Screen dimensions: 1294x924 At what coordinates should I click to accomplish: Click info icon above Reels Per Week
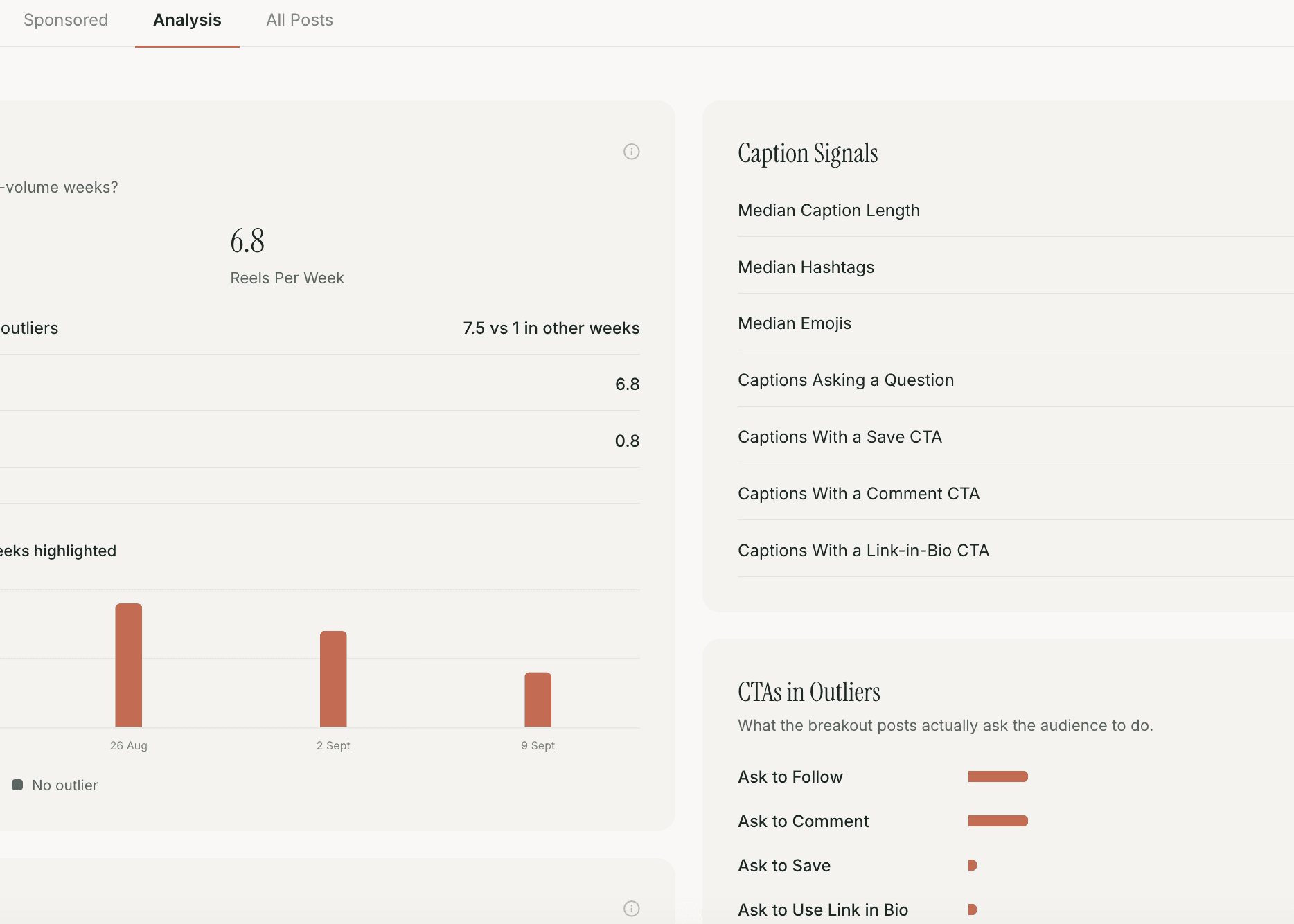click(631, 152)
